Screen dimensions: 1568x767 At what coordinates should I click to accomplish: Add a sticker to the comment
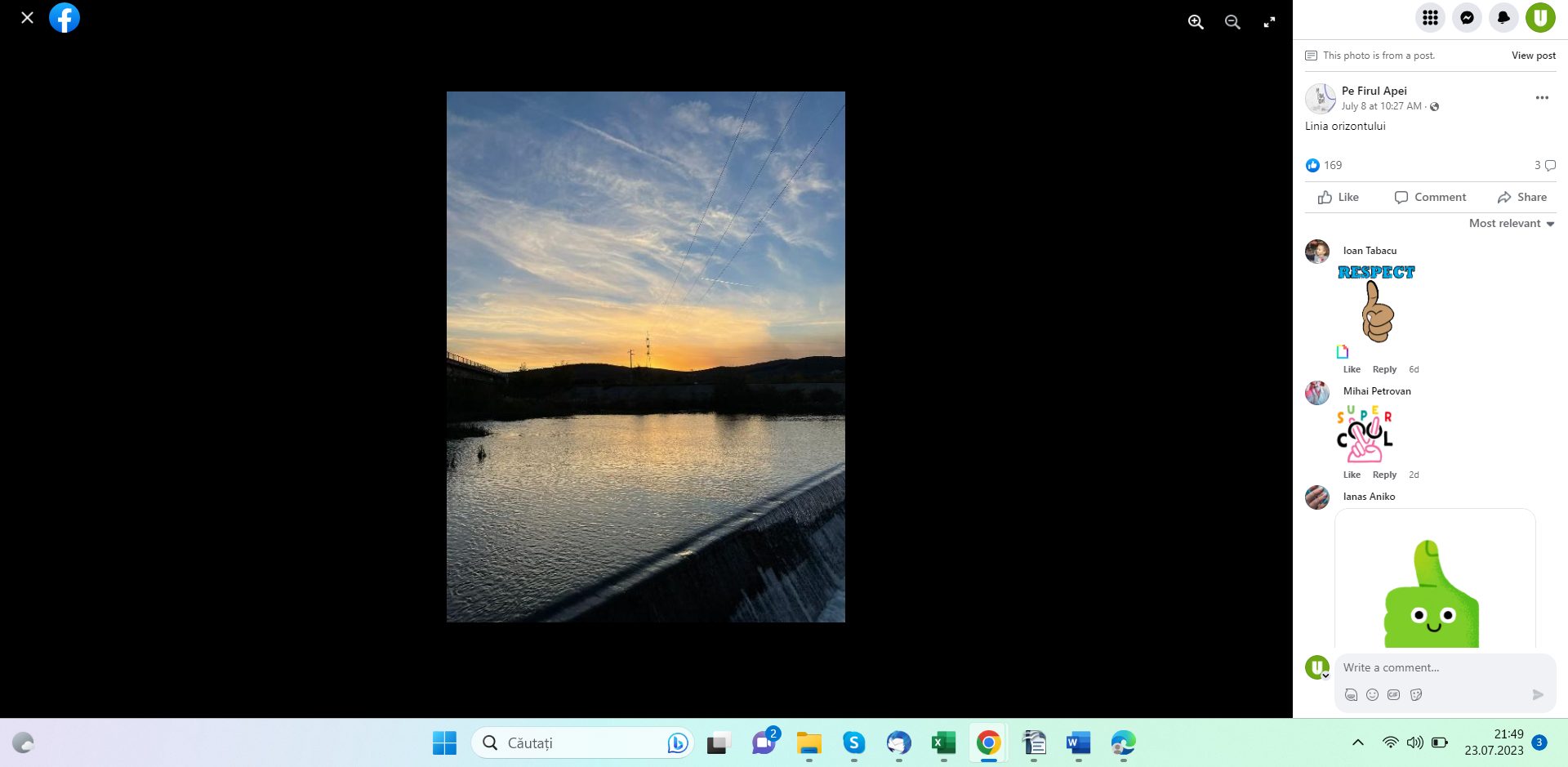click(1415, 694)
